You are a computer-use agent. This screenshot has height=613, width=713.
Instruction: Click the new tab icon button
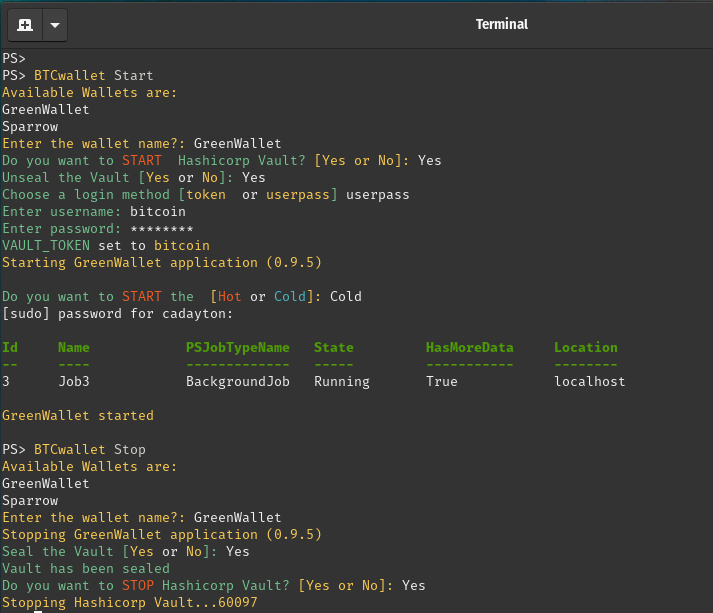click(x=24, y=24)
